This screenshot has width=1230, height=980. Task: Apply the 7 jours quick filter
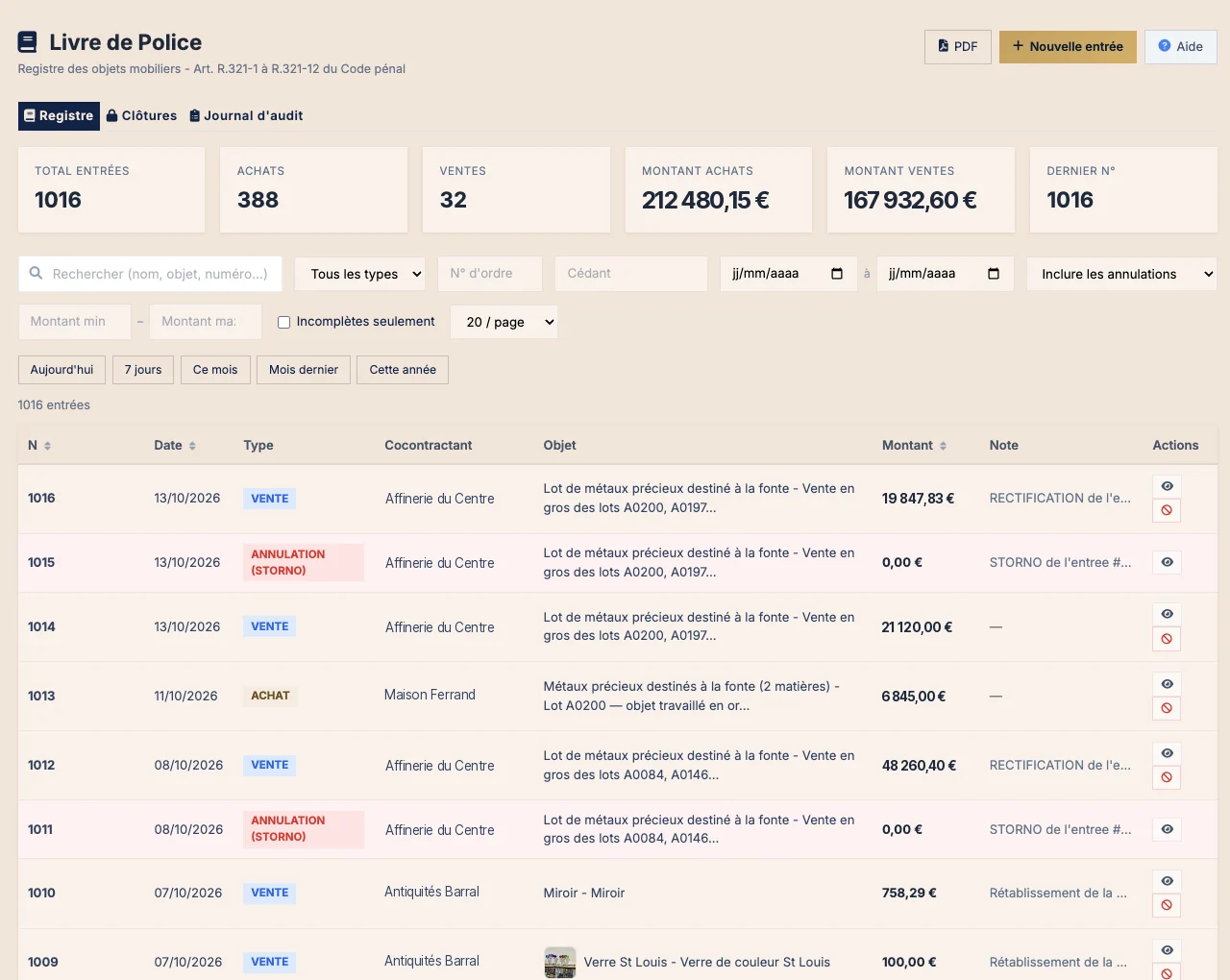[x=143, y=370]
